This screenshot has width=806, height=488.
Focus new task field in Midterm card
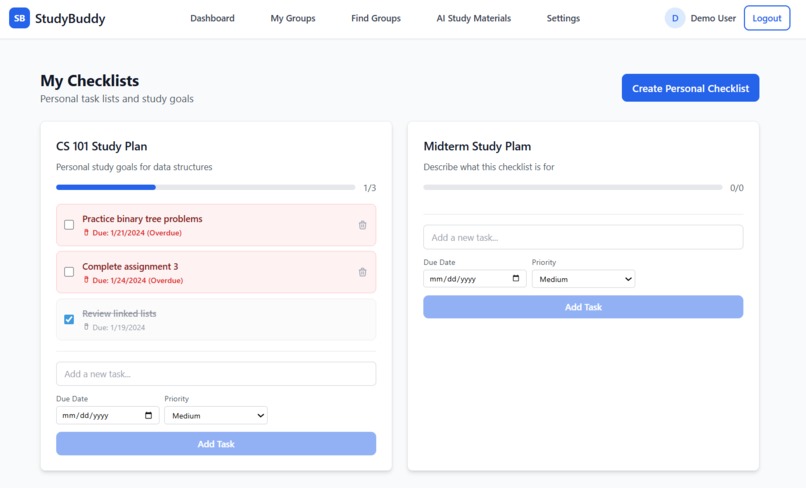point(583,237)
